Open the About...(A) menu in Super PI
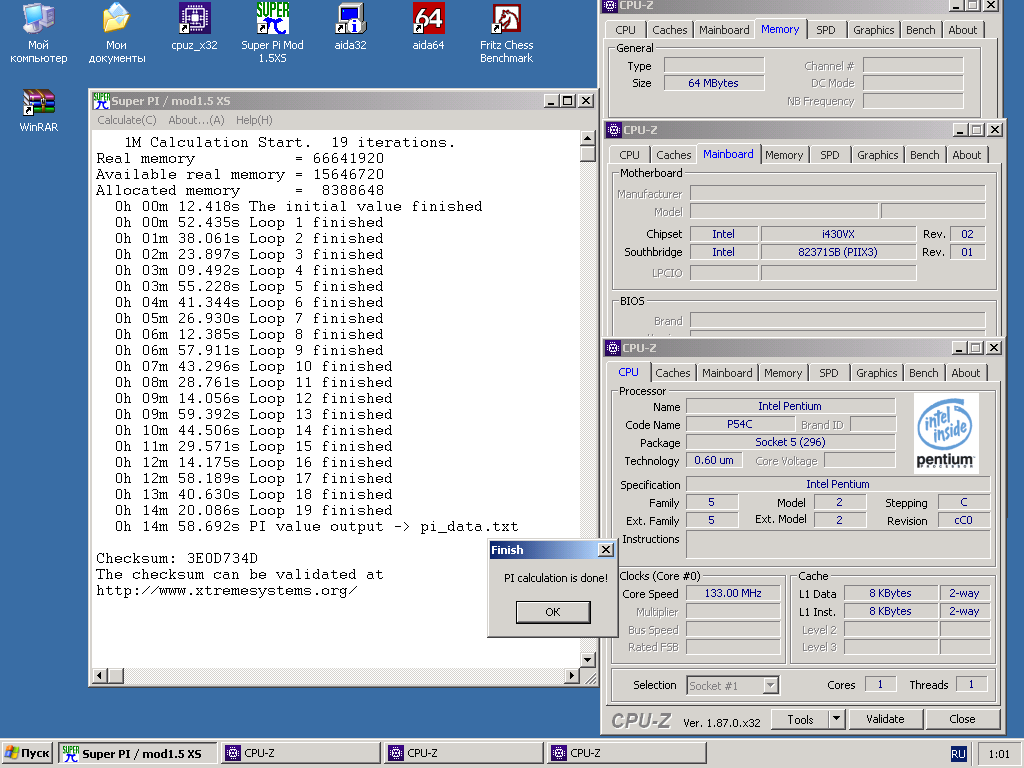 [196, 120]
